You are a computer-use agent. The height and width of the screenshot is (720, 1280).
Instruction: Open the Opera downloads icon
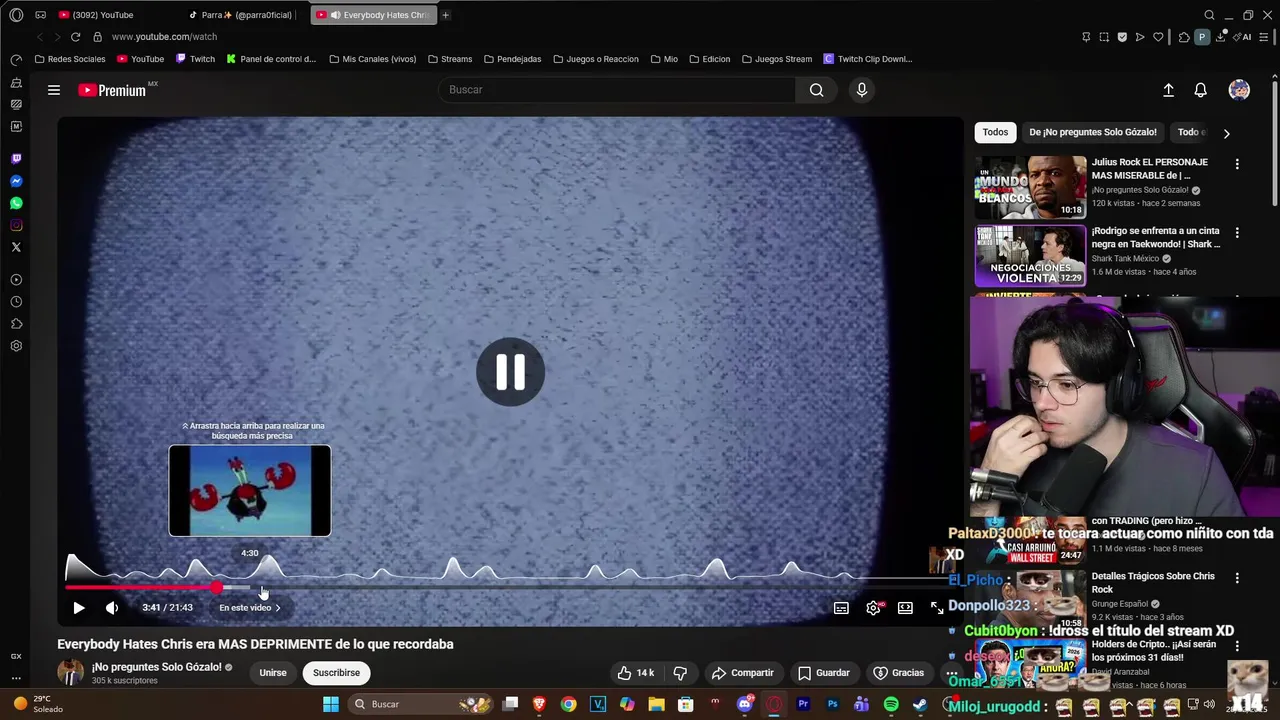(x=1222, y=37)
